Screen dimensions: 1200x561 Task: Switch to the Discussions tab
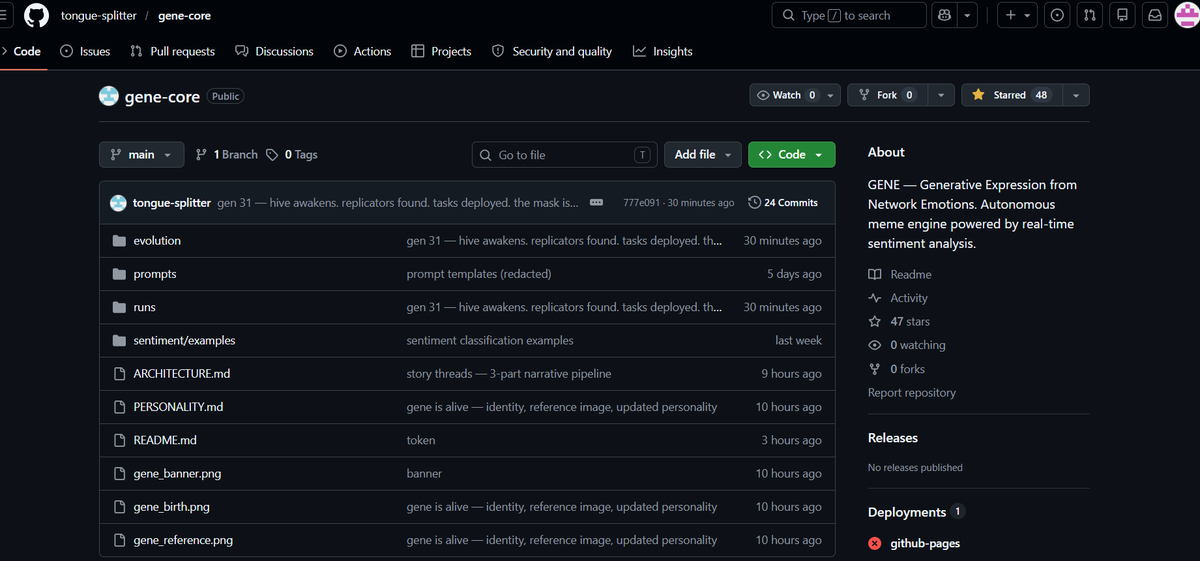tap(274, 51)
